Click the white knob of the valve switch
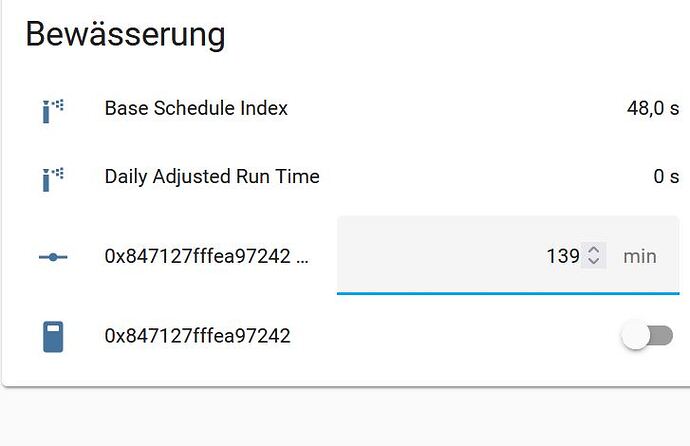The image size is (690, 446). (635, 336)
